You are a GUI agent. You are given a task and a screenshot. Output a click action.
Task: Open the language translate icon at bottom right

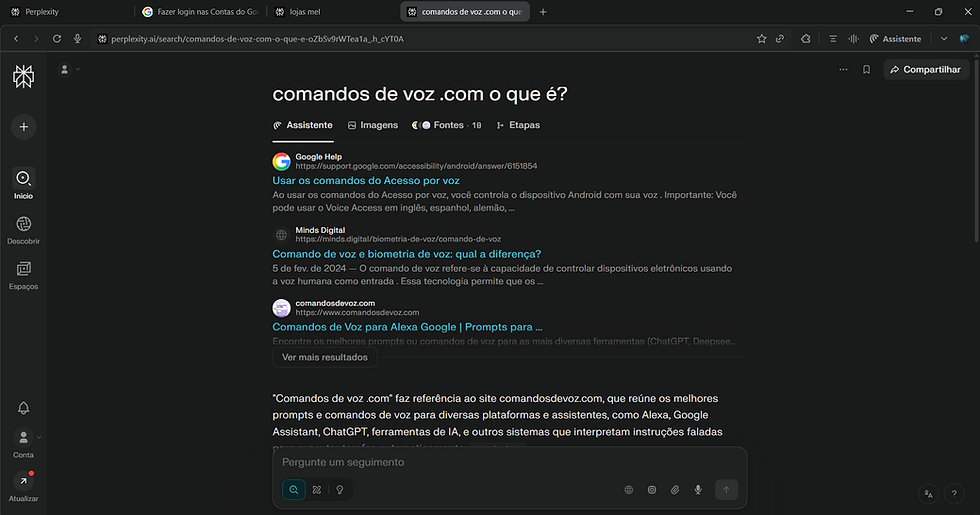tap(929, 494)
